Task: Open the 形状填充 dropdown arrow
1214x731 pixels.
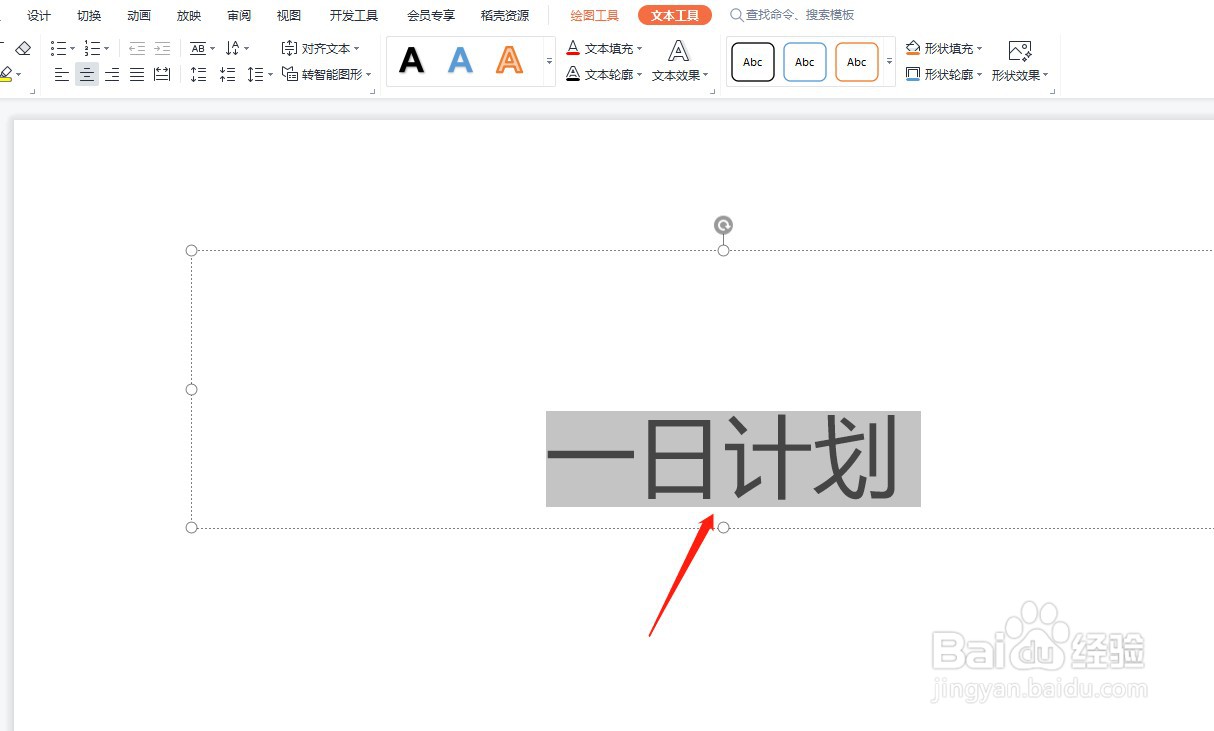Action: pos(979,48)
